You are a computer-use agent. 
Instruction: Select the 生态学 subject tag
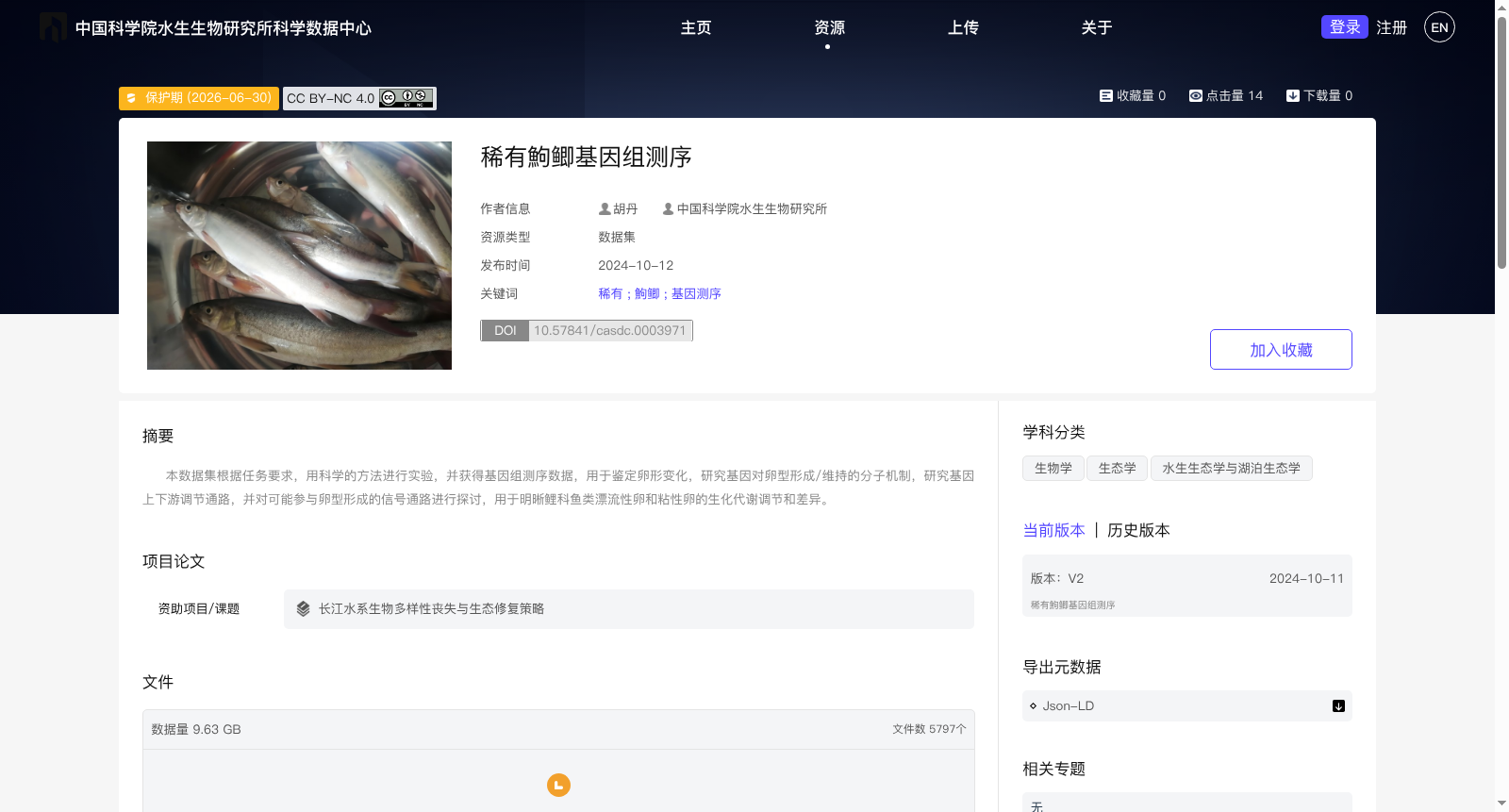point(1118,468)
